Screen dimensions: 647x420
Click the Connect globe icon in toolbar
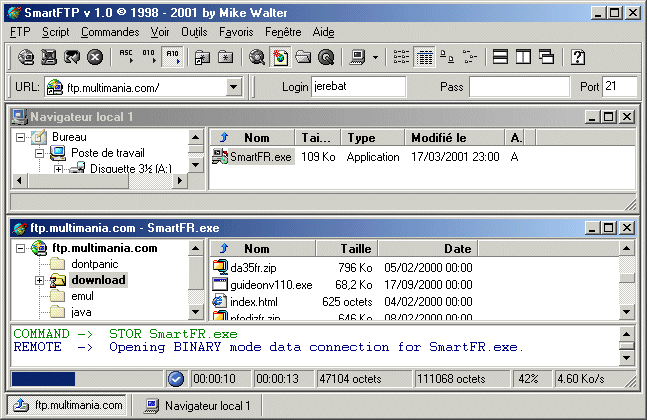click(x=26, y=57)
